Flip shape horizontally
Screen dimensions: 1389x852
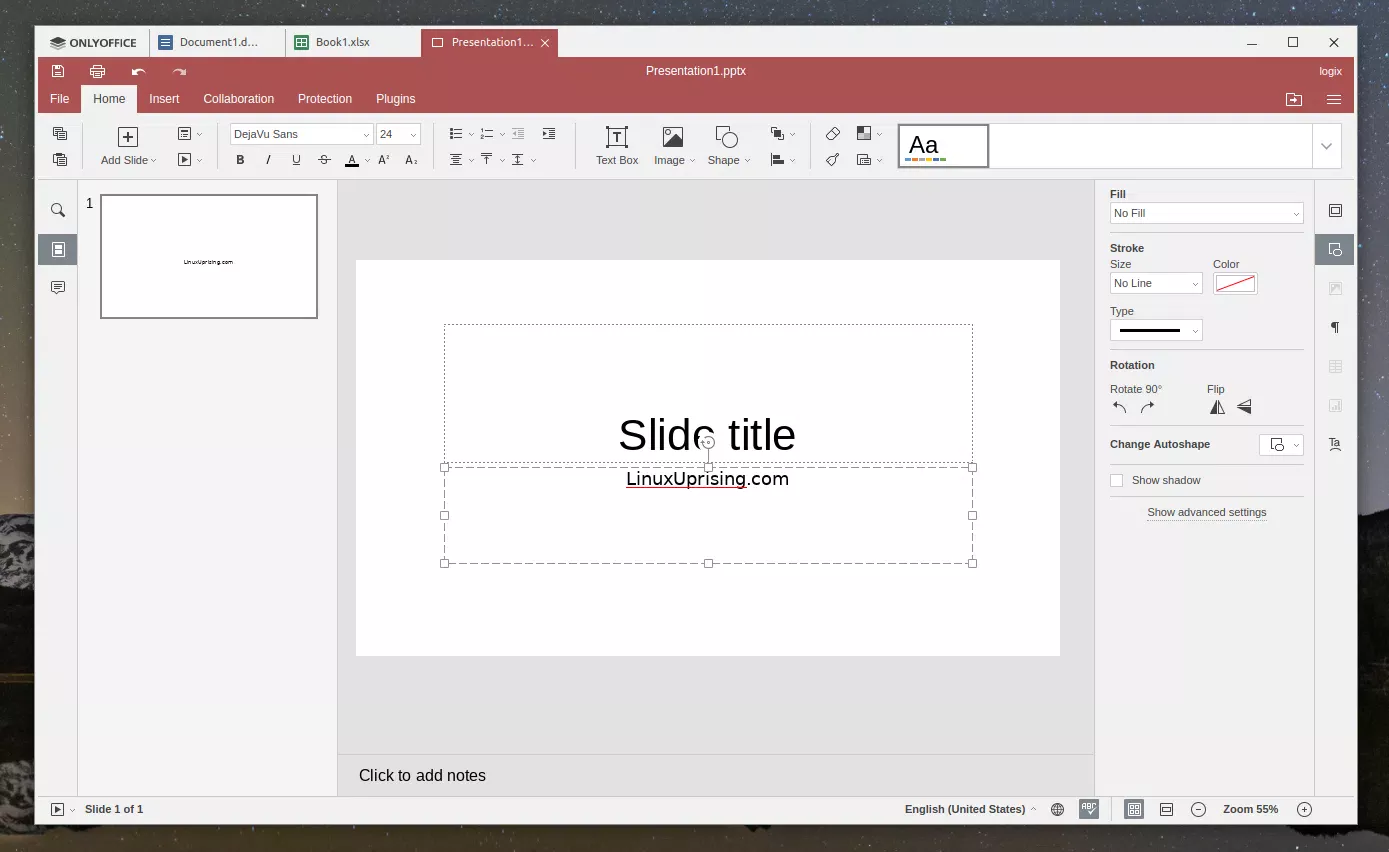click(x=1217, y=407)
